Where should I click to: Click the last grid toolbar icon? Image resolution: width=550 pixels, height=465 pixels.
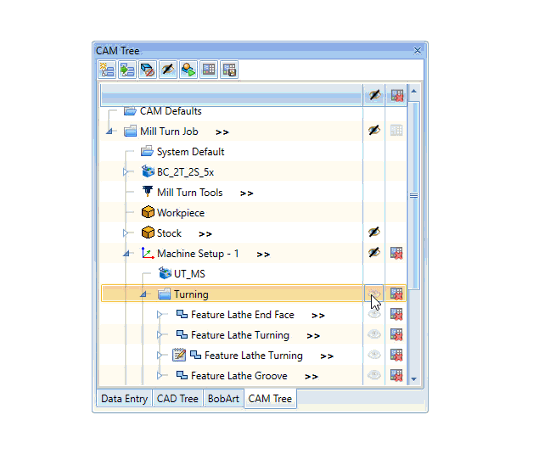[x=229, y=69]
